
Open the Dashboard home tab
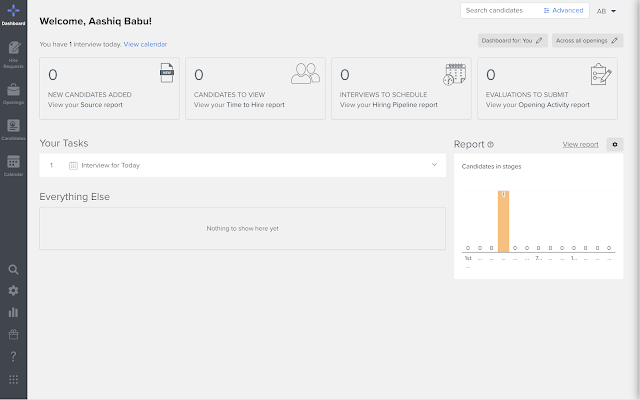pyautogui.click(x=13, y=15)
